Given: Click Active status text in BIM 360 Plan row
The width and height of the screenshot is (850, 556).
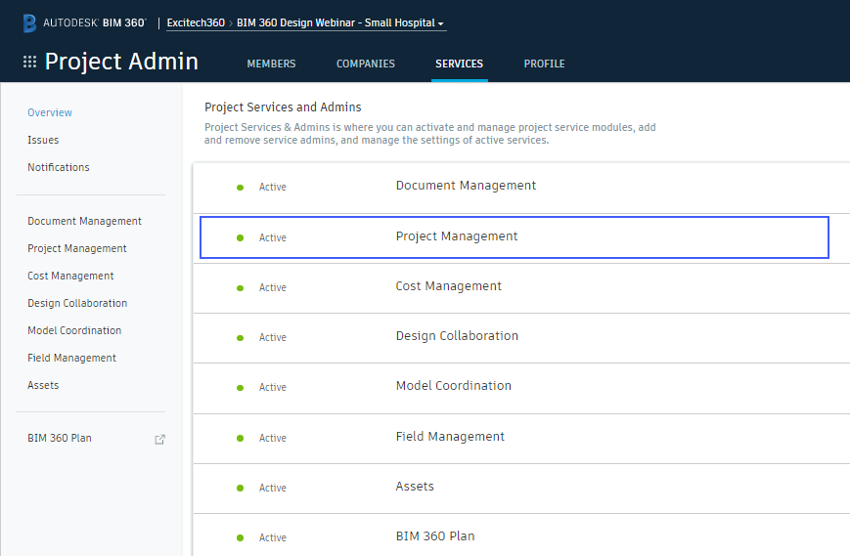Looking at the screenshot, I should pyautogui.click(x=273, y=538).
